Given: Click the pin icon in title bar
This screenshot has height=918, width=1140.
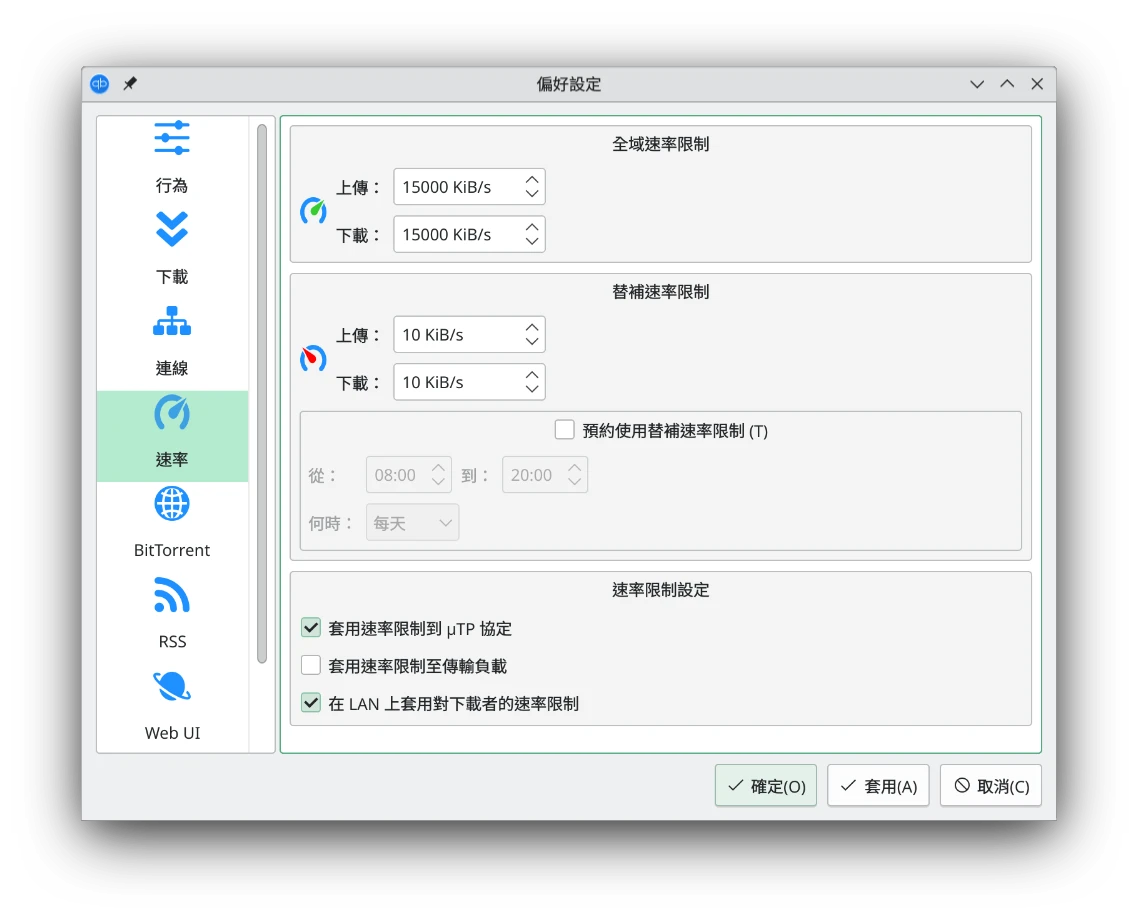Looking at the screenshot, I should [130, 84].
